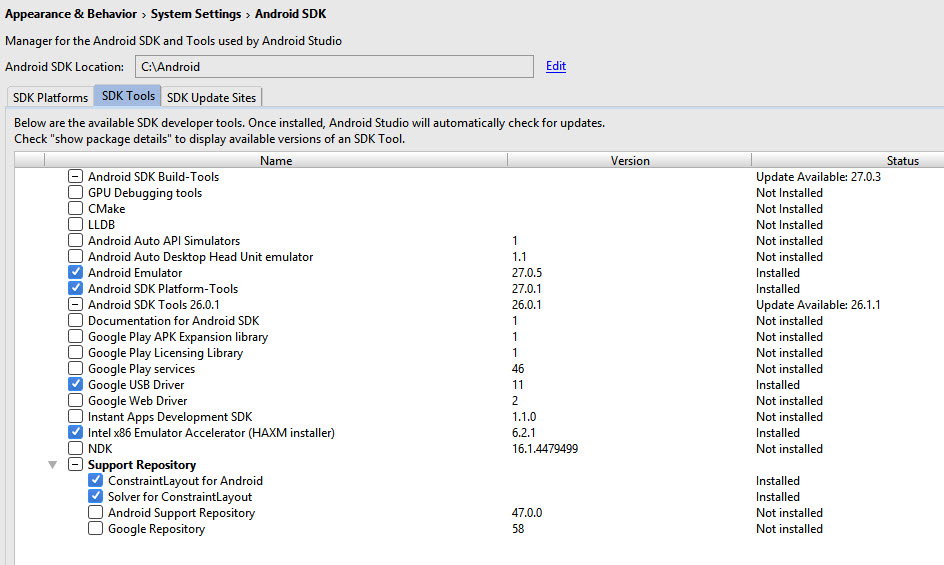Check Android Auto Desktop Head Unit emulator

point(75,256)
